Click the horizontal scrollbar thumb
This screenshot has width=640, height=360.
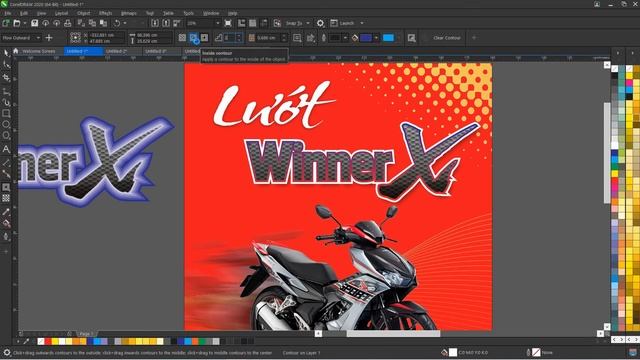pos(393,333)
